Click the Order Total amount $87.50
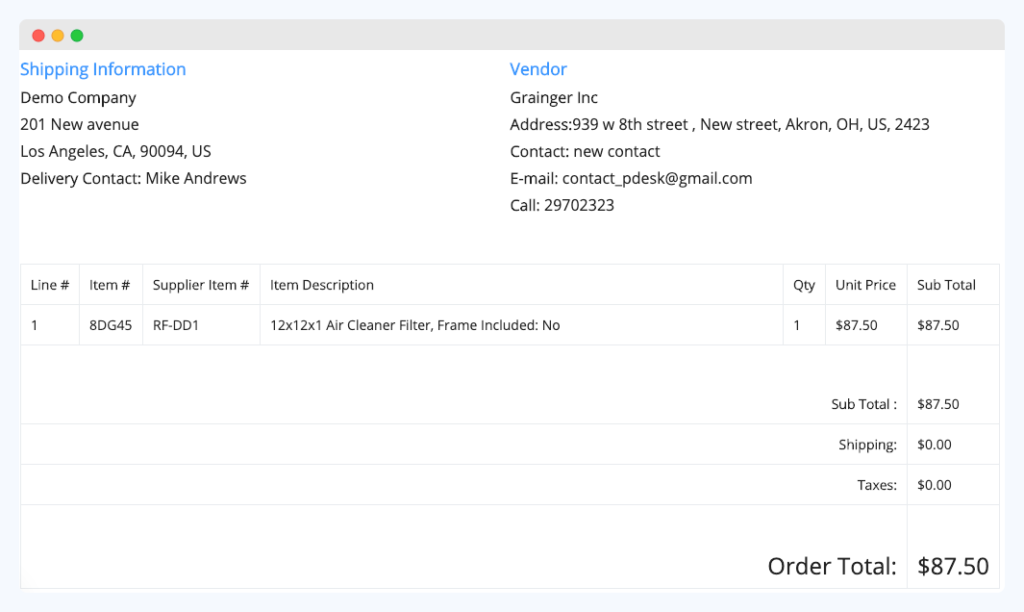 coord(952,565)
